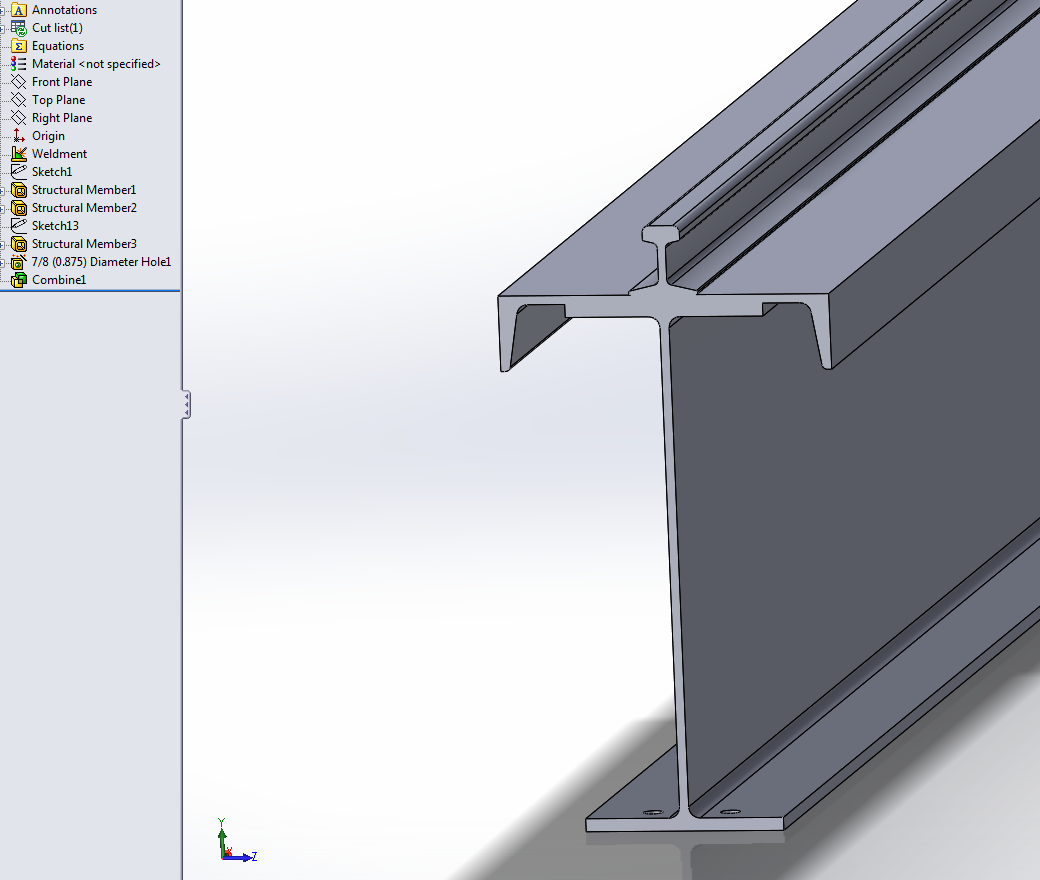Viewport: 1040px width, 880px height.
Task: Click the Annotations folder icon
Action: coord(19,10)
